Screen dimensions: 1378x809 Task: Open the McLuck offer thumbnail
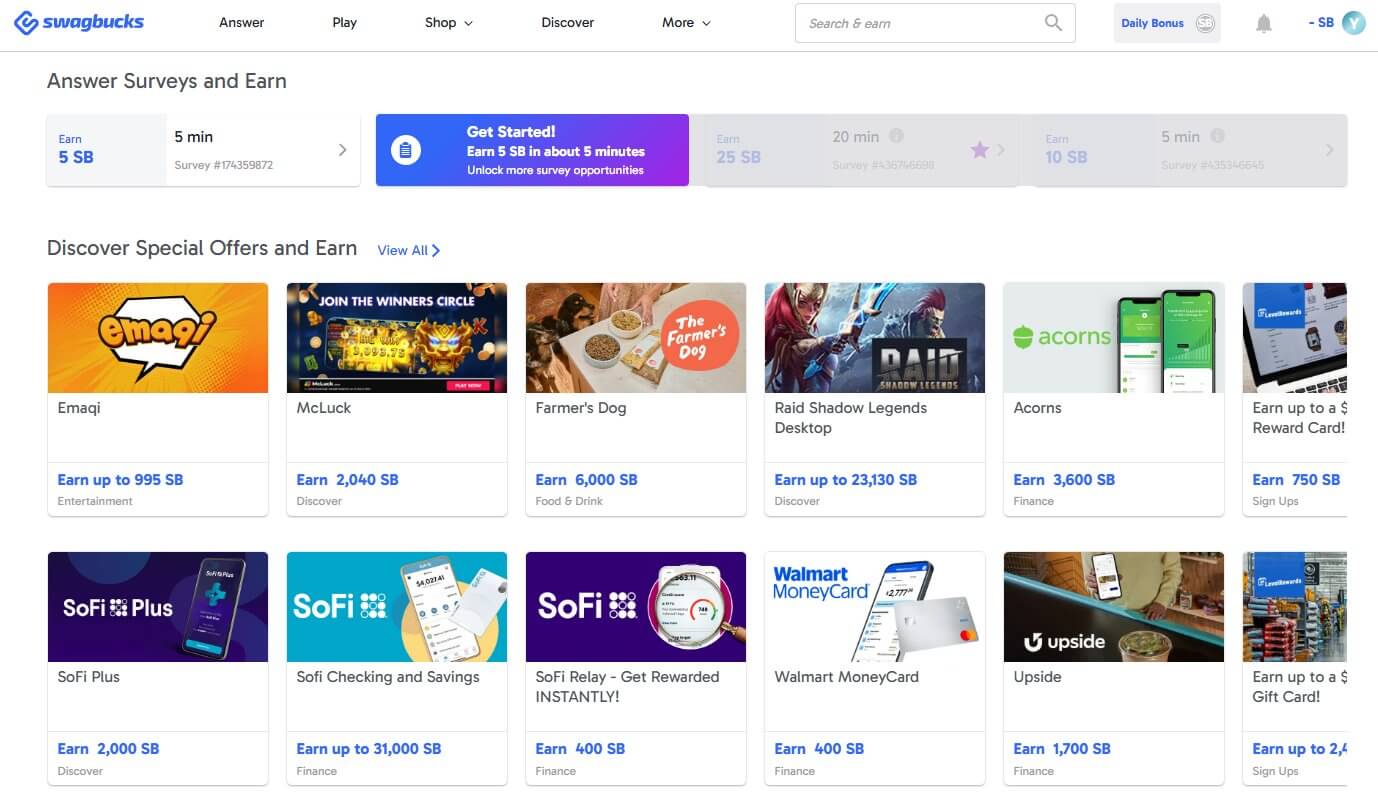coord(397,338)
